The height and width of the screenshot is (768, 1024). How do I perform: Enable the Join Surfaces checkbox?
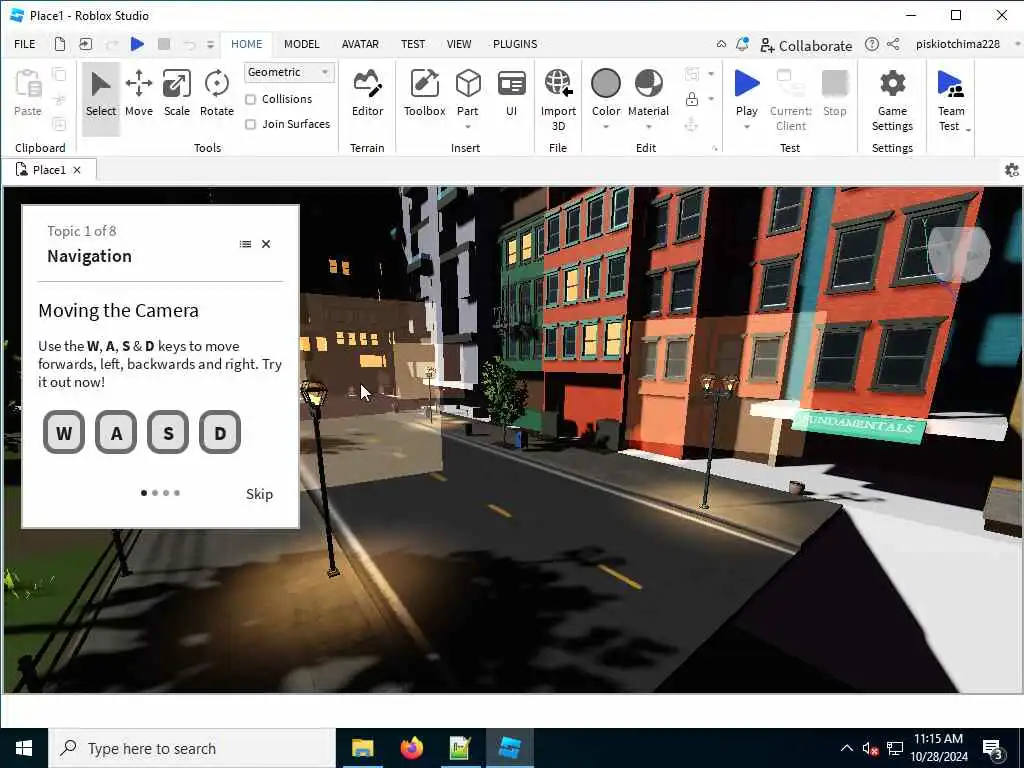(250, 124)
